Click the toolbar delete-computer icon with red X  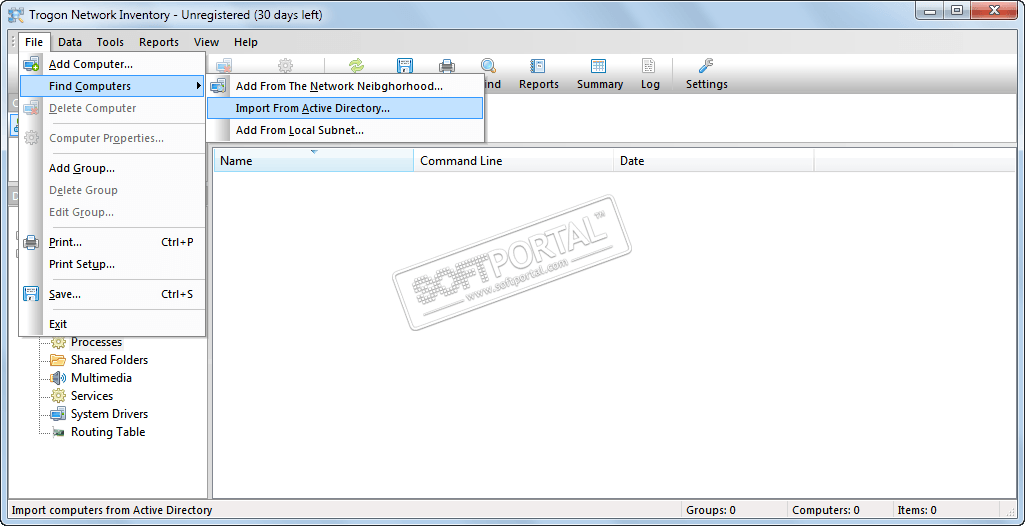[x=225, y=65]
